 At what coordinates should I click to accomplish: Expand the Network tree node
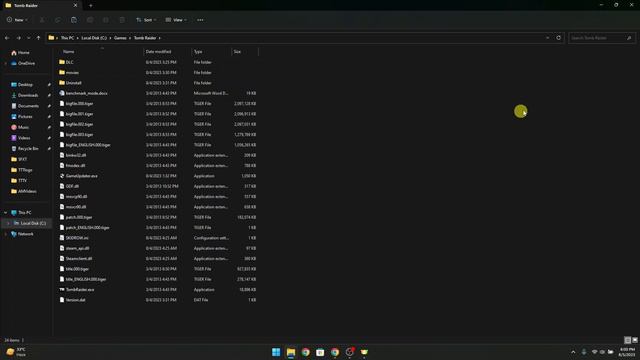point(6,234)
